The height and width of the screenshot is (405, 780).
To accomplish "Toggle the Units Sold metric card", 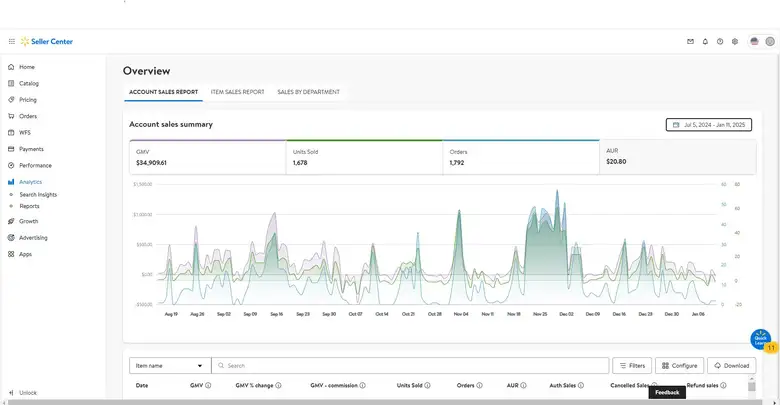I will (x=364, y=156).
